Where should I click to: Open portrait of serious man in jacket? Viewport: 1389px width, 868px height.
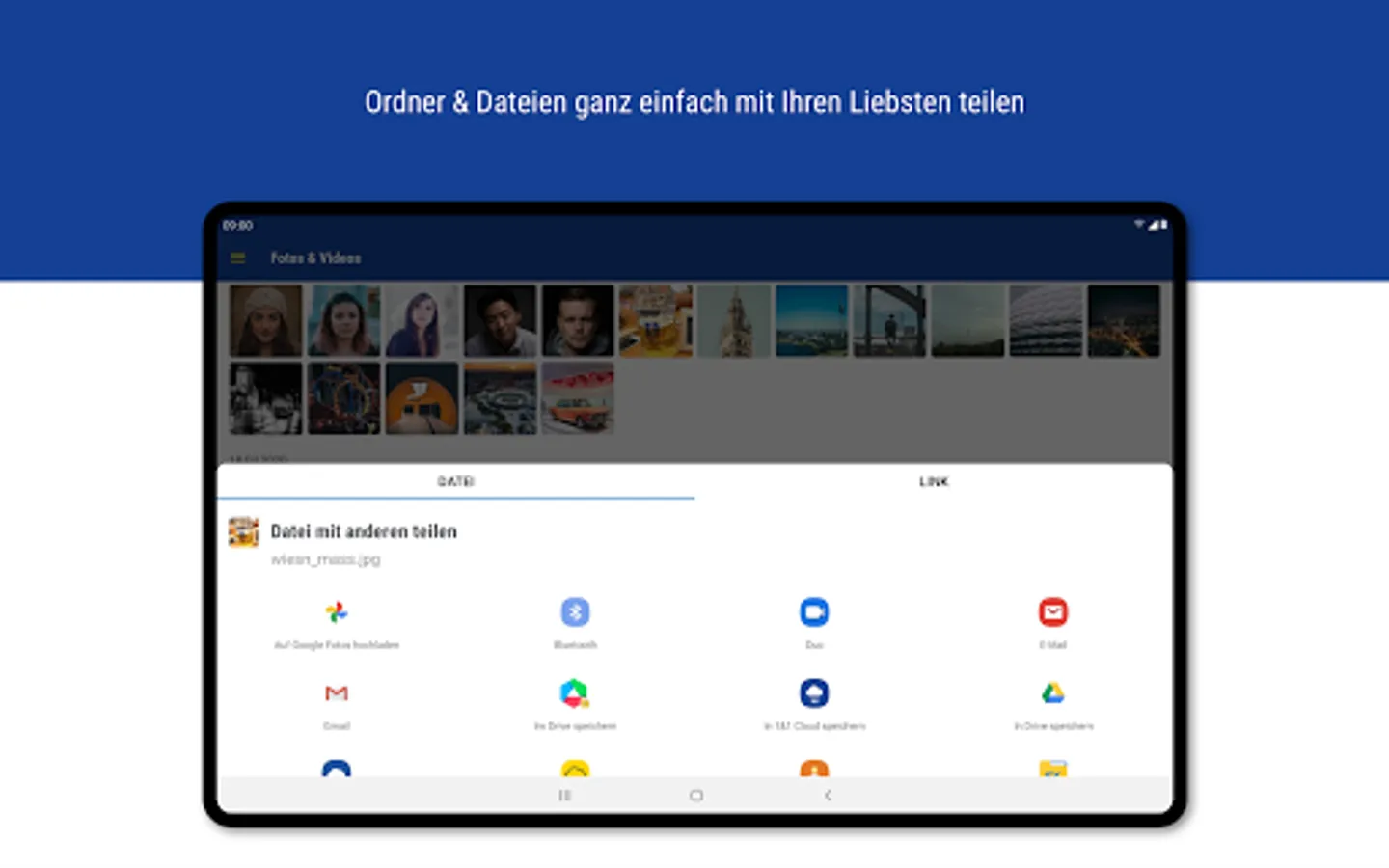pyautogui.click(x=578, y=320)
